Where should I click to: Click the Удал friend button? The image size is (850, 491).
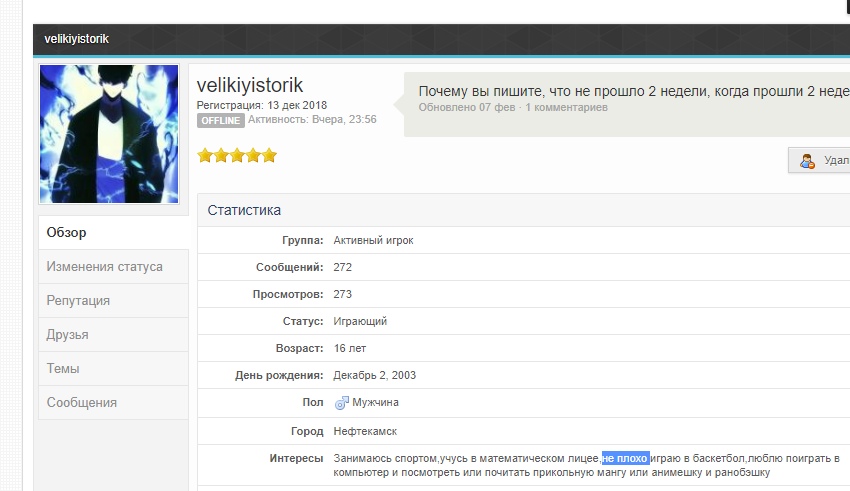820,160
